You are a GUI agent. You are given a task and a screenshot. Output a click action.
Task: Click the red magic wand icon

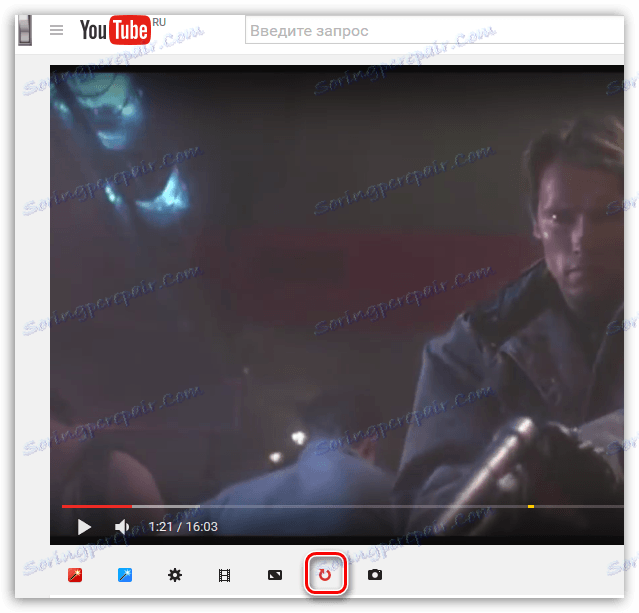point(75,575)
